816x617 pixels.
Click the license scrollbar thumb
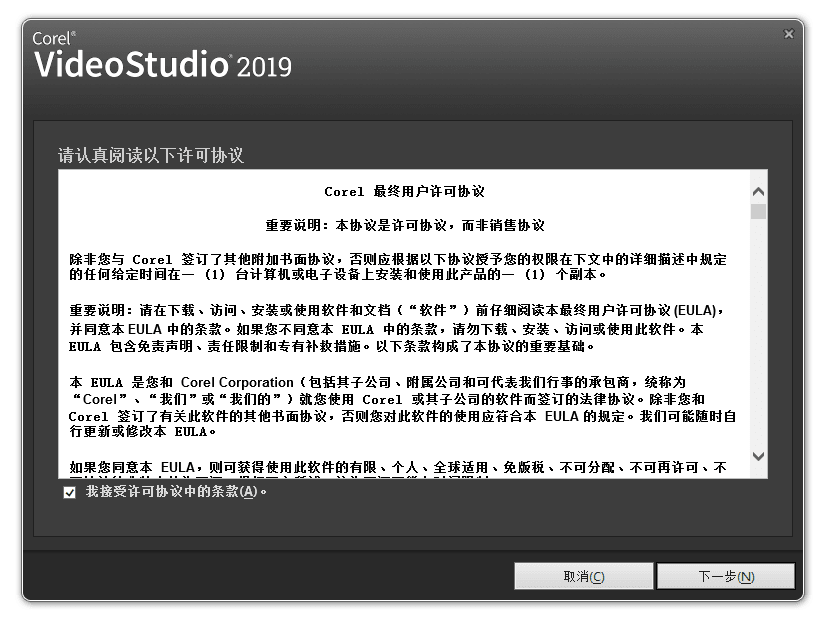point(759,211)
